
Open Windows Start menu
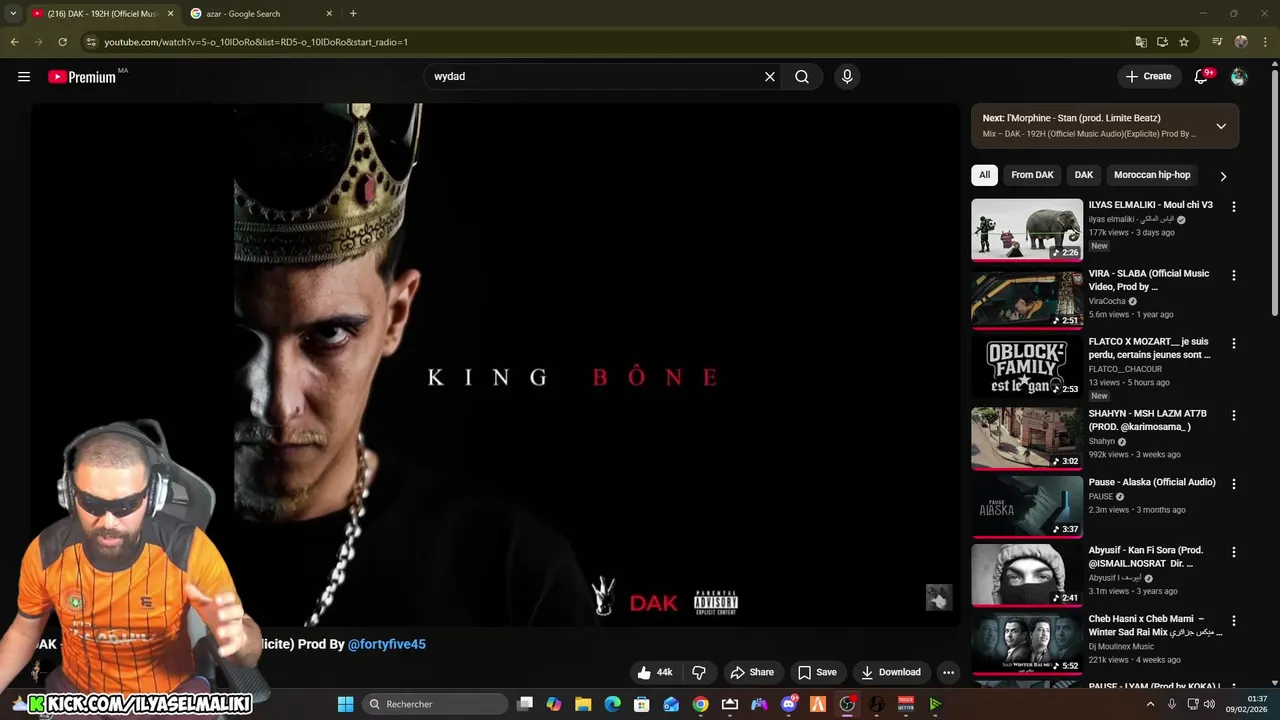tap(345, 704)
